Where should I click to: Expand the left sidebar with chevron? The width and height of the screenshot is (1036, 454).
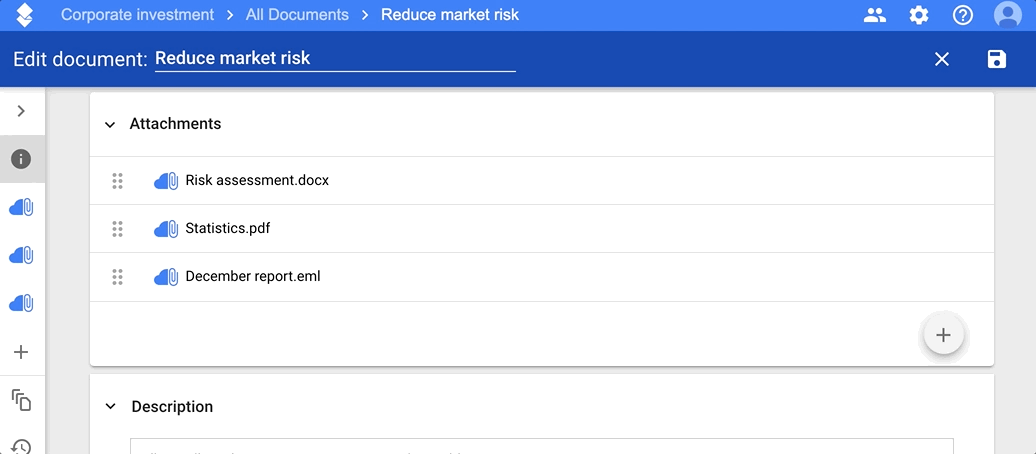pos(21,111)
